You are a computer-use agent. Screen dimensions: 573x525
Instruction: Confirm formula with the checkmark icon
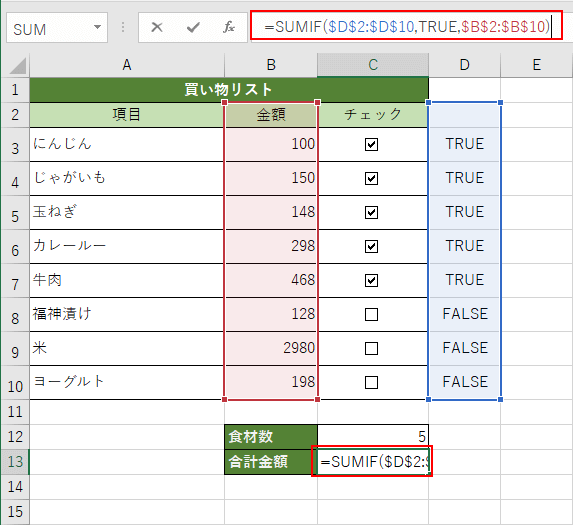pos(193,27)
